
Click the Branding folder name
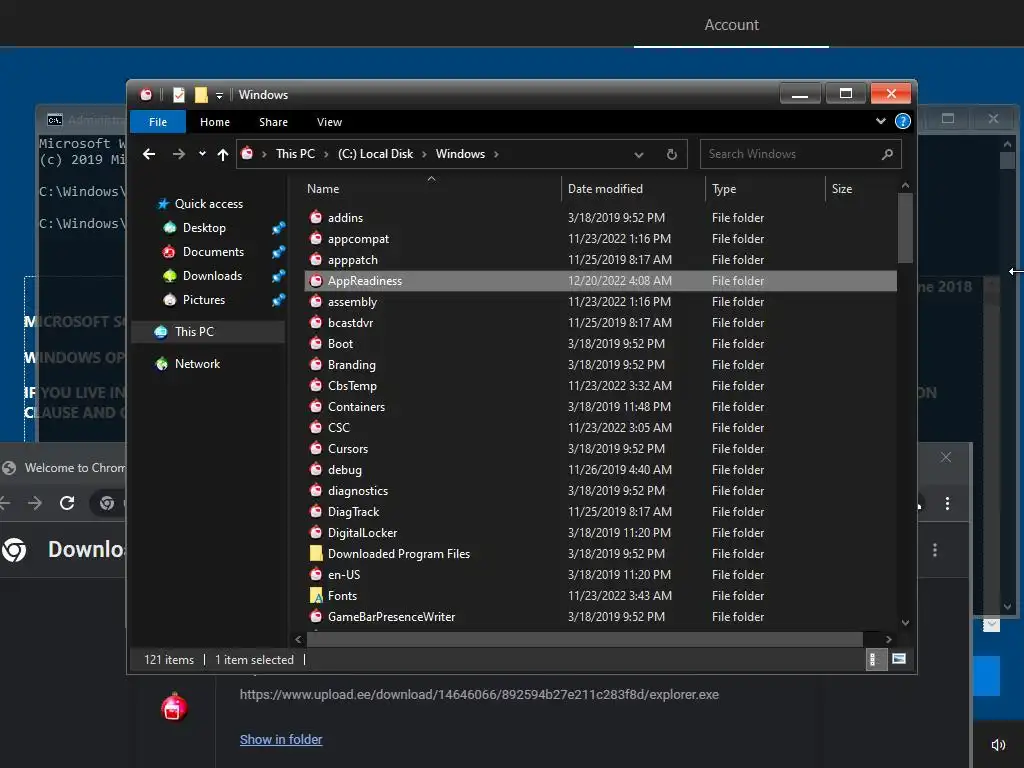point(351,364)
